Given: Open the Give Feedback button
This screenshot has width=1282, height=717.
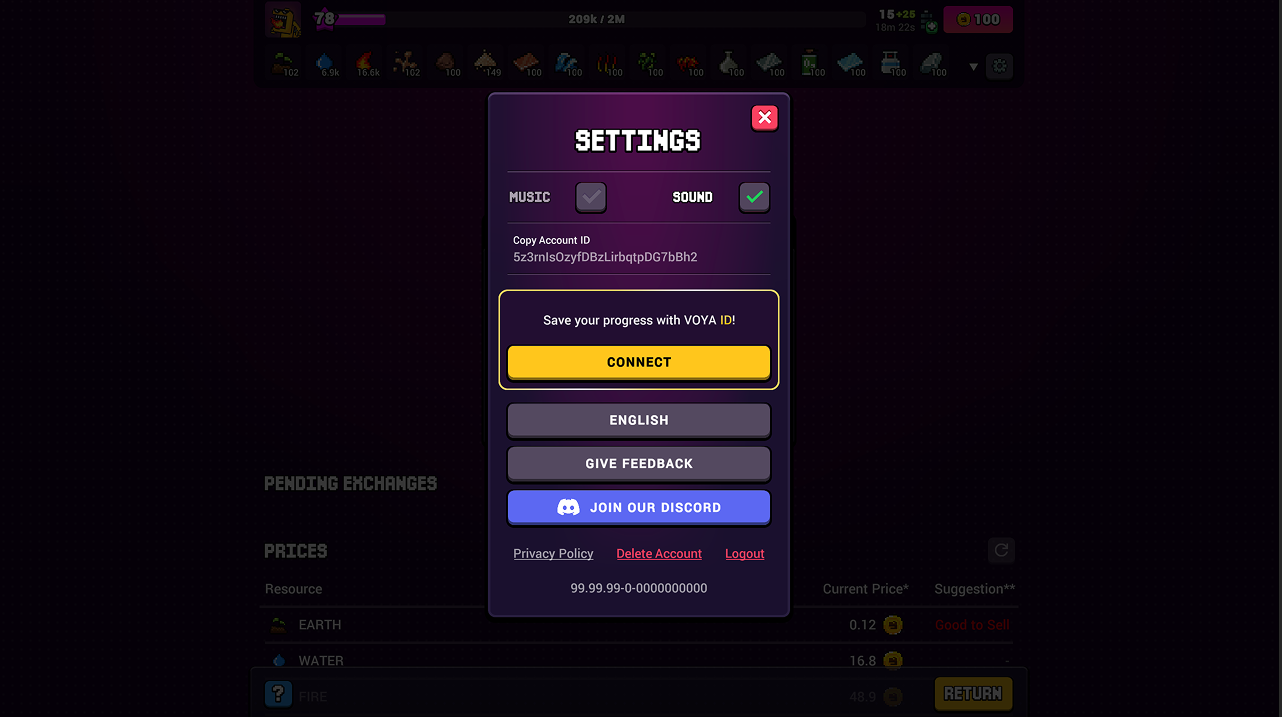Looking at the screenshot, I should (639, 464).
